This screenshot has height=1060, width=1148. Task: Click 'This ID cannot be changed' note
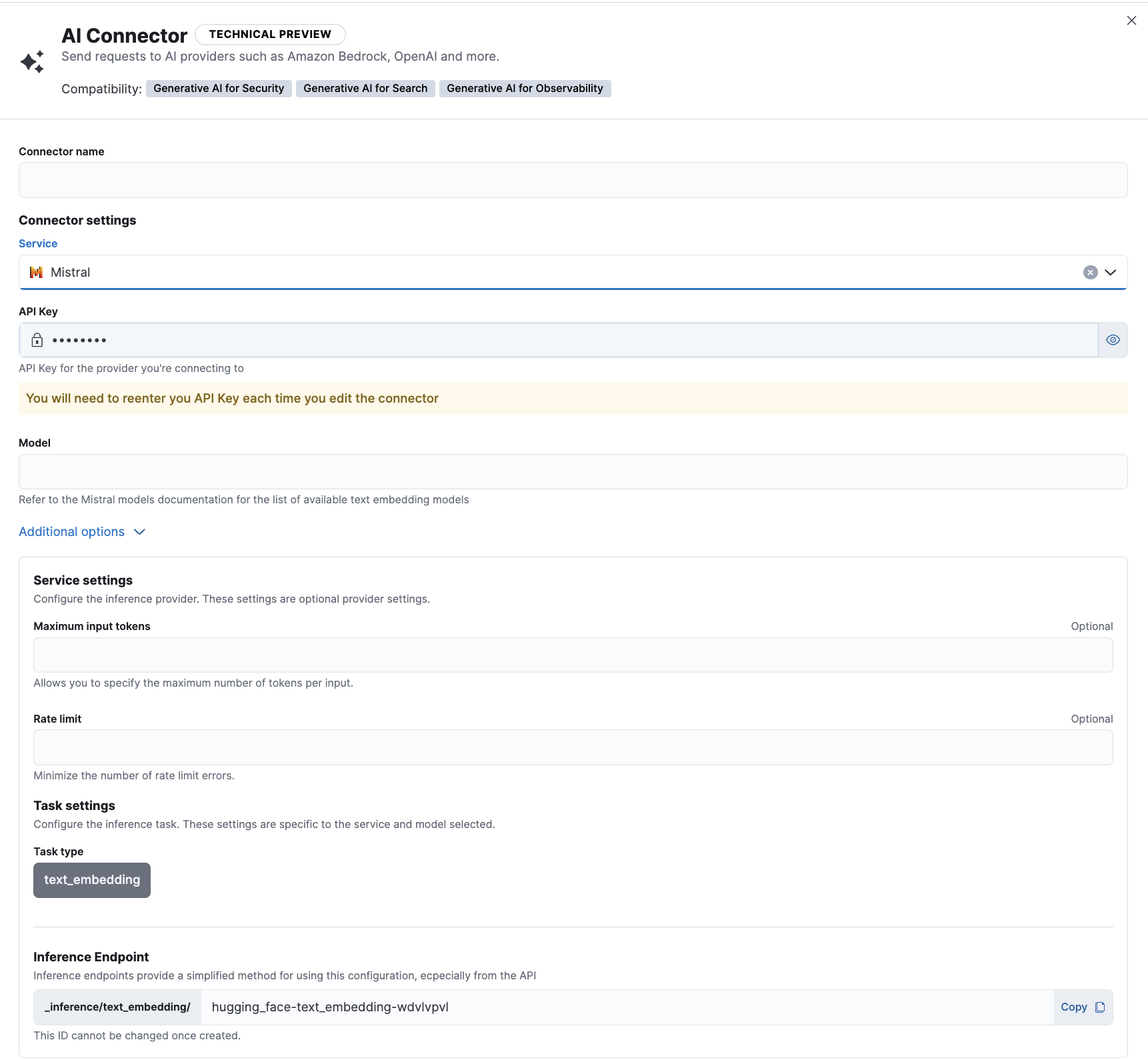pos(137,1036)
